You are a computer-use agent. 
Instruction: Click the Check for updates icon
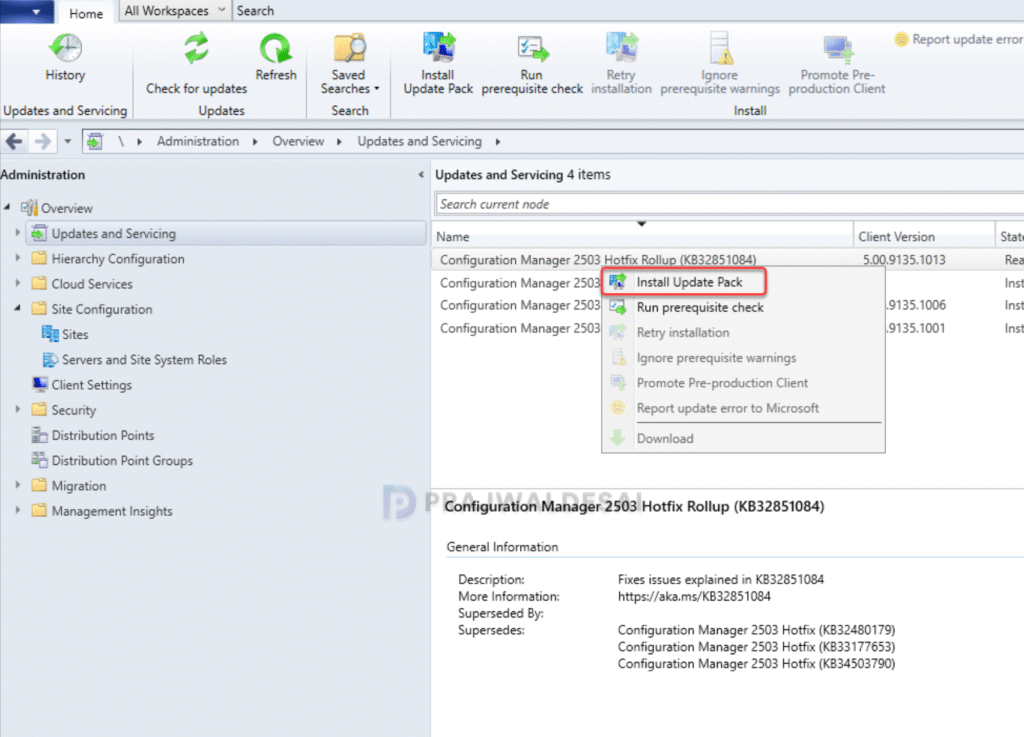point(196,48)
